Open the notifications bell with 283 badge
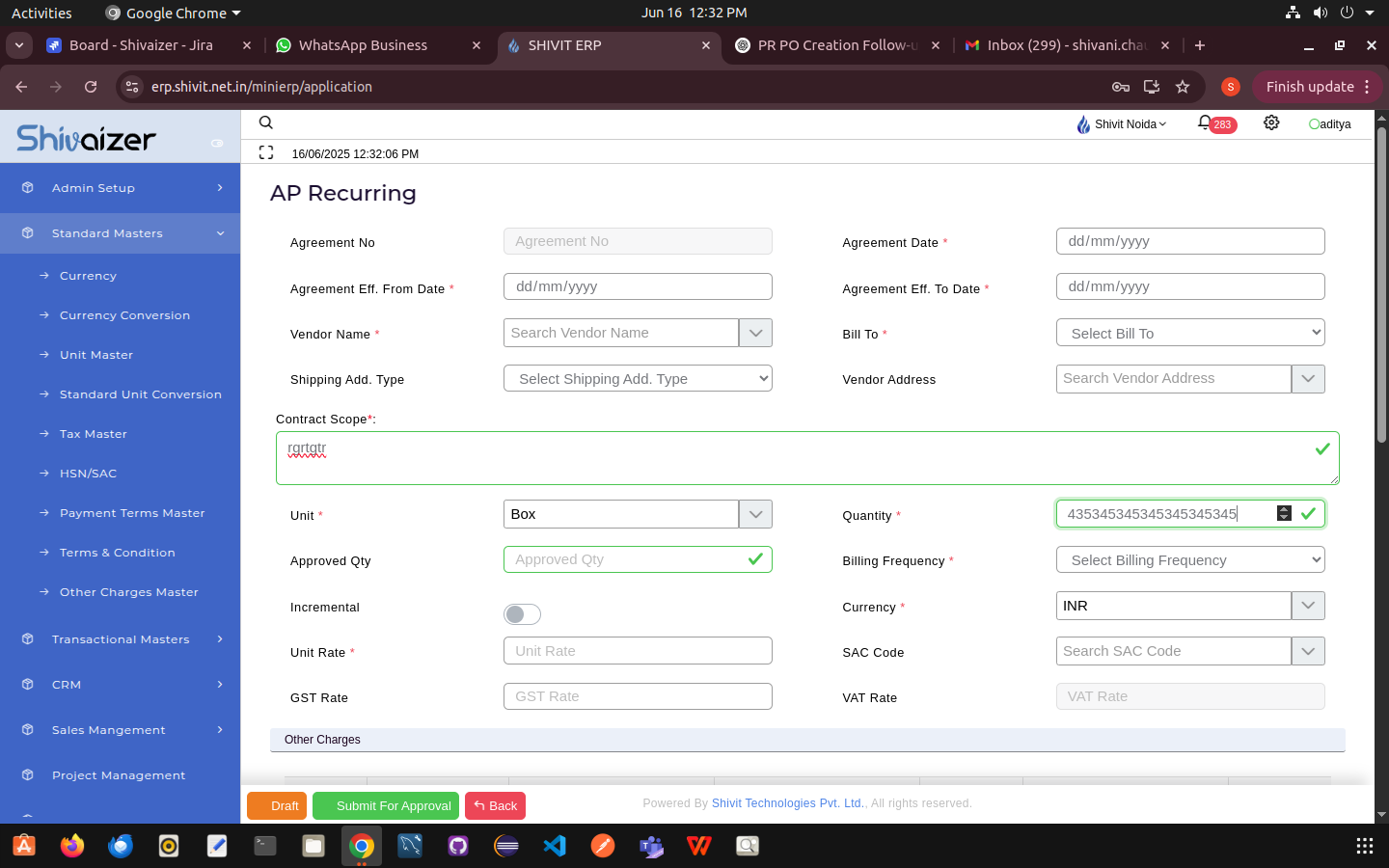The height and width of the screenshot is (868, 1389). point(1206,123)
